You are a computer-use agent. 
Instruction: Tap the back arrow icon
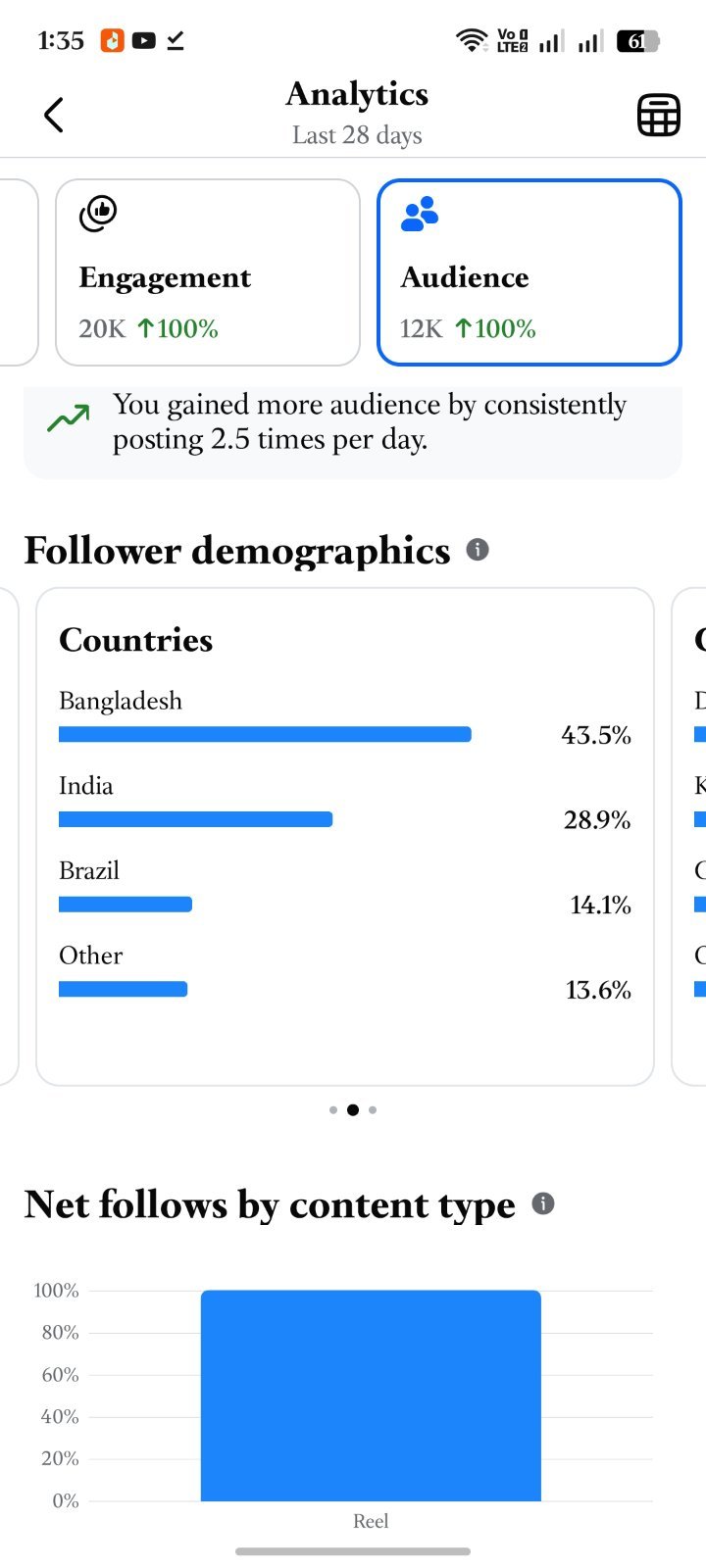54,115
